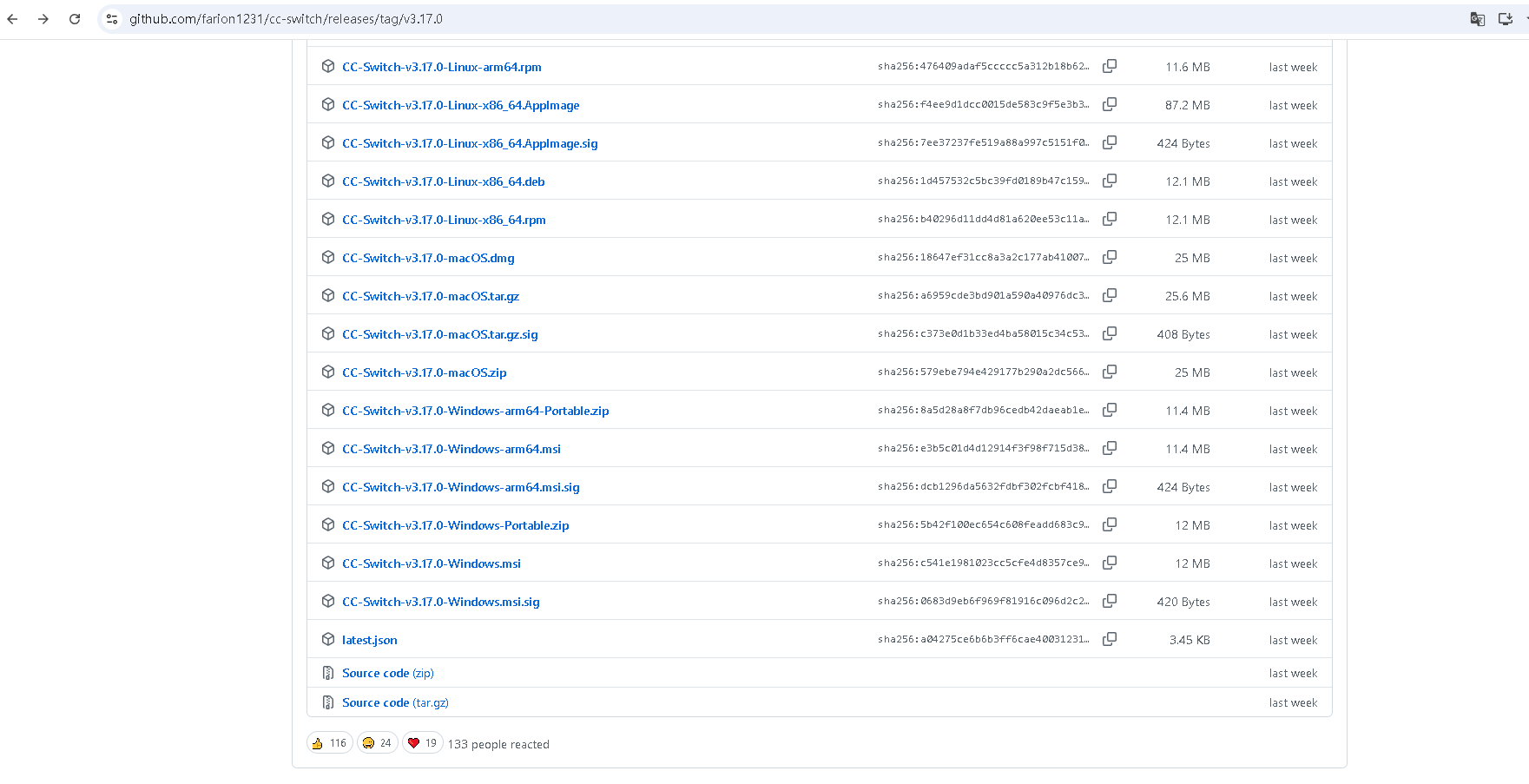This screenshot has width=1529, height=784.
Task: Copy sha256 of Windows-Portable.zip
Action: (x=1110, y=524)
